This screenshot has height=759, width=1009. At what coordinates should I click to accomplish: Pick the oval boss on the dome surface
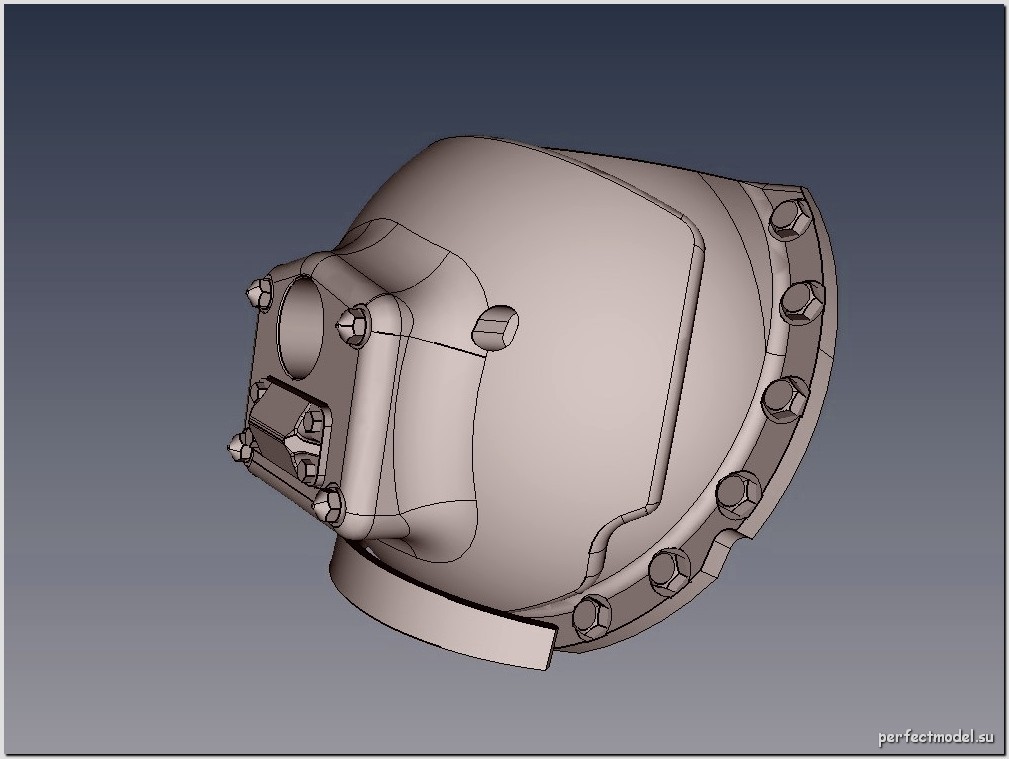coord(495,327)
